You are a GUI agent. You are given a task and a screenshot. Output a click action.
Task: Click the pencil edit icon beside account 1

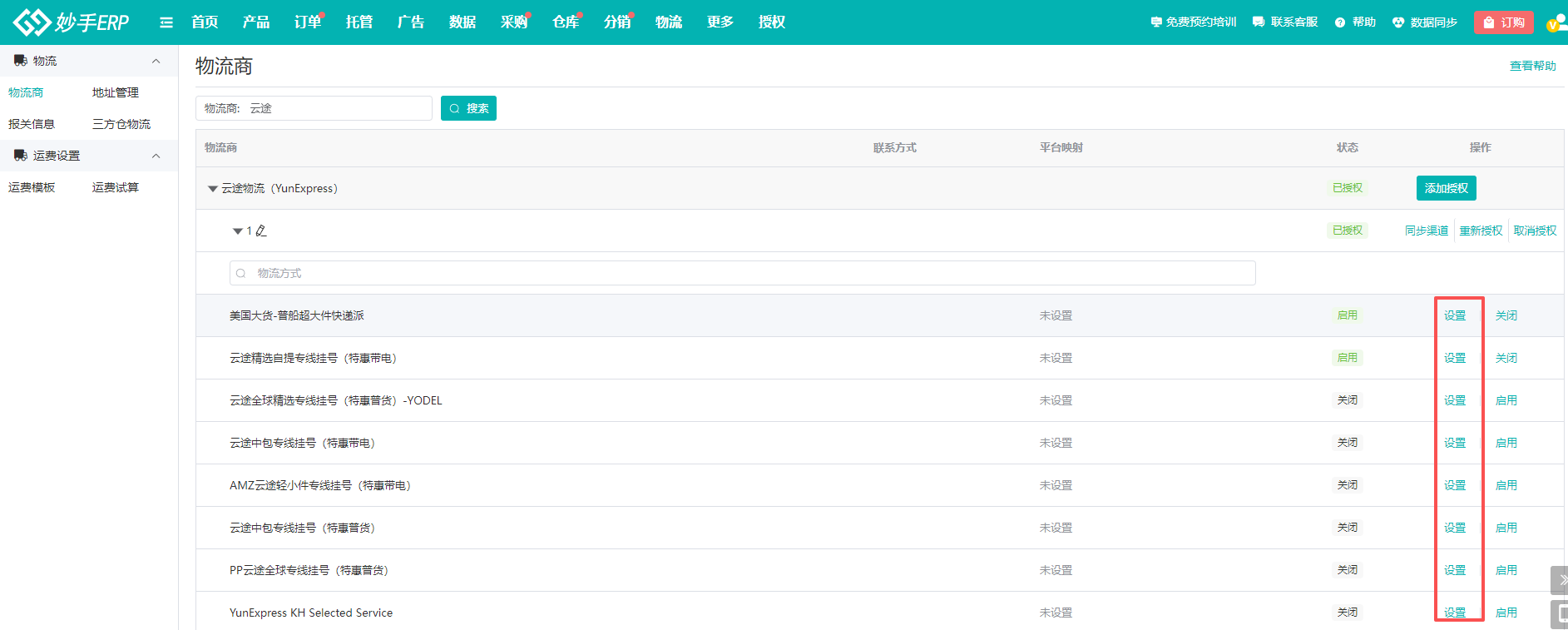click(x=261, y=231)
